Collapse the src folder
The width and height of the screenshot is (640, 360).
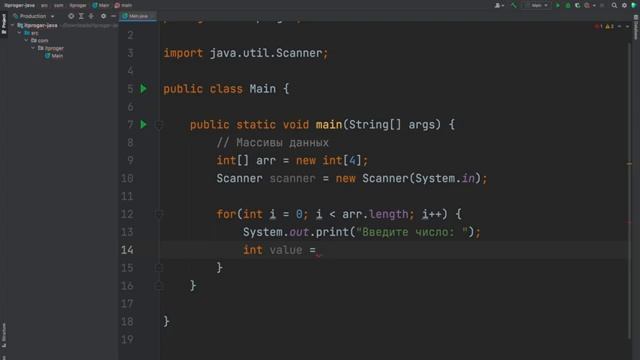pyautogui.click(x=19, y=33)
